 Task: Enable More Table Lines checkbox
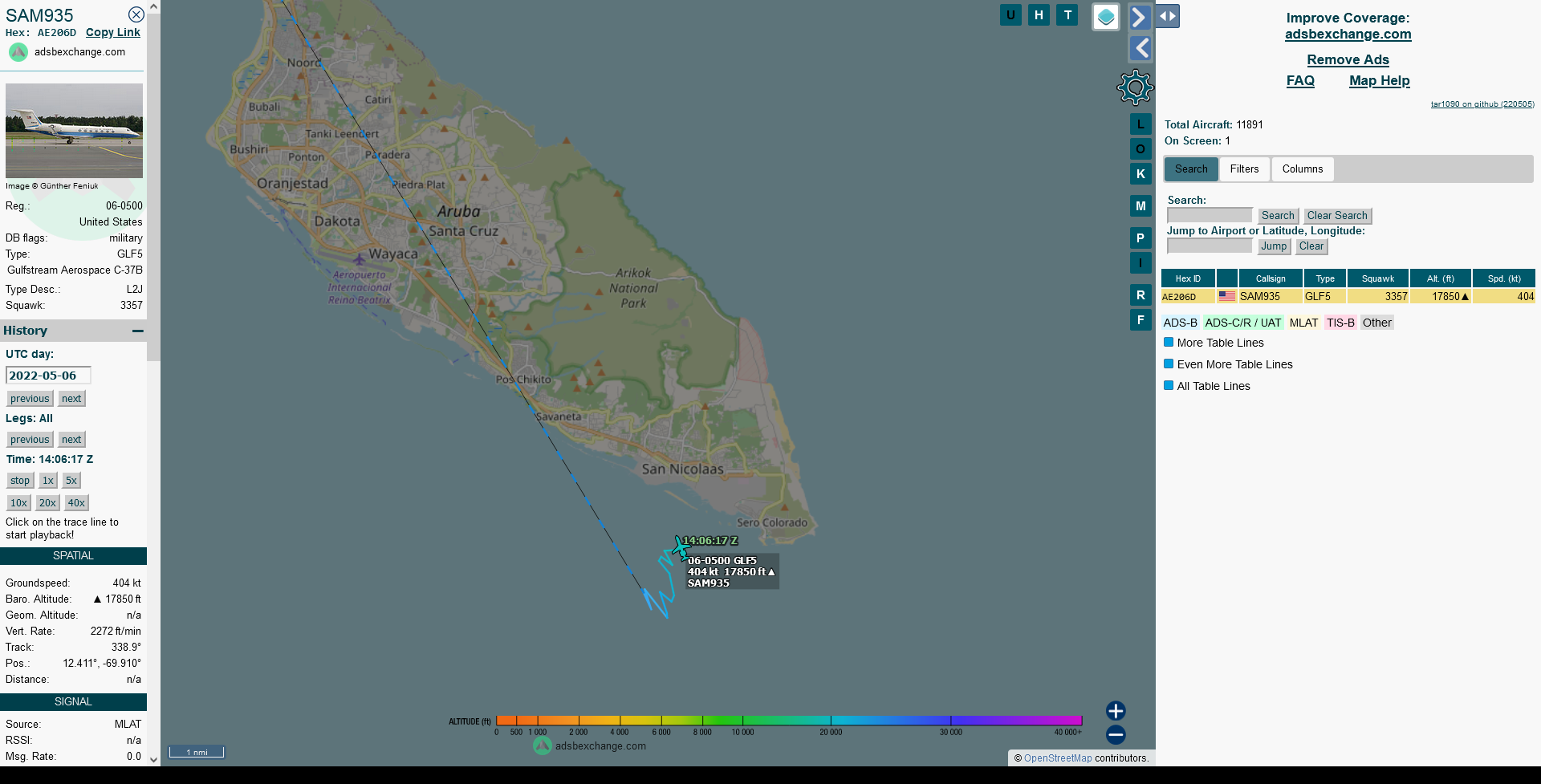click(1169, 342)
